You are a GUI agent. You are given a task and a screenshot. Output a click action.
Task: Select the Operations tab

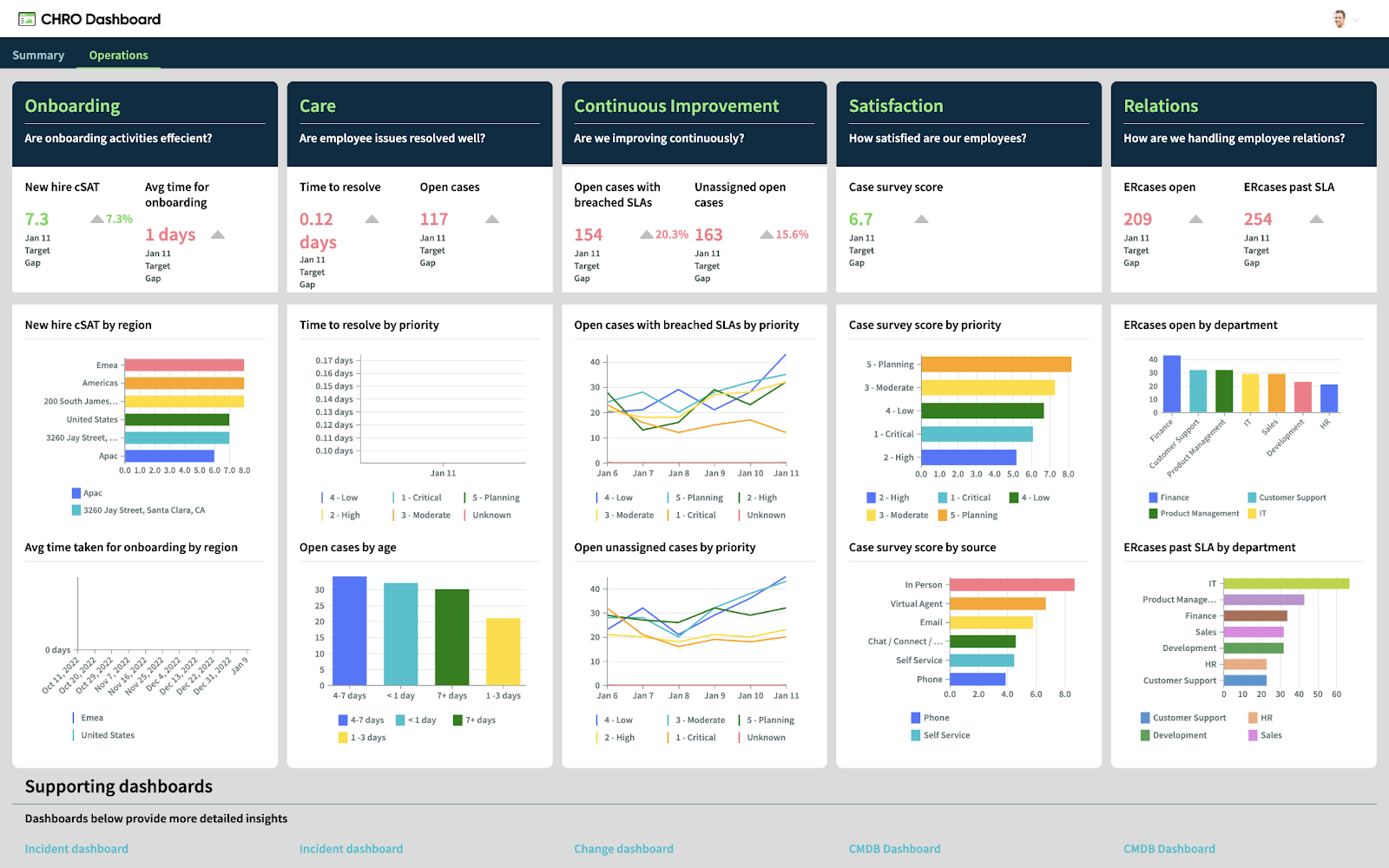pos(118,55)
